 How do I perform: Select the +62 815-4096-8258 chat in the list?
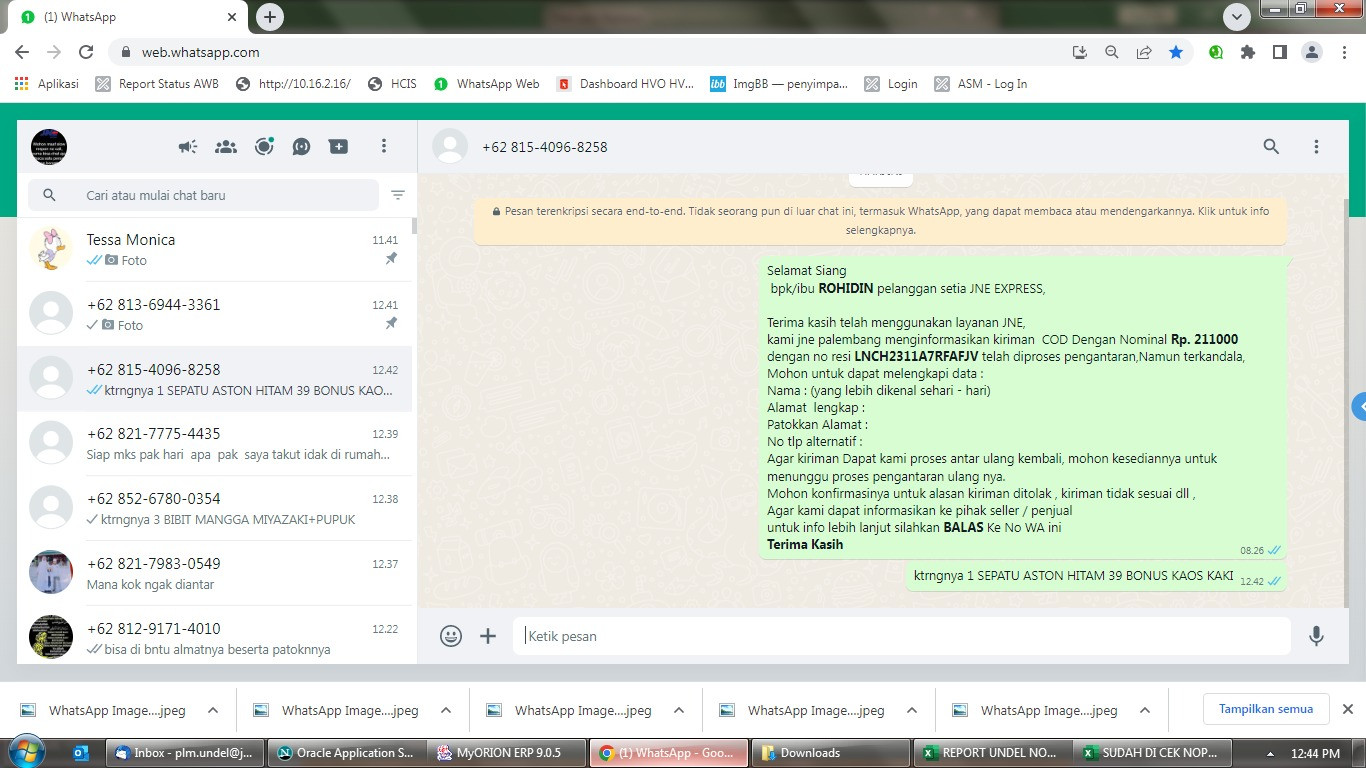point(215,379)
